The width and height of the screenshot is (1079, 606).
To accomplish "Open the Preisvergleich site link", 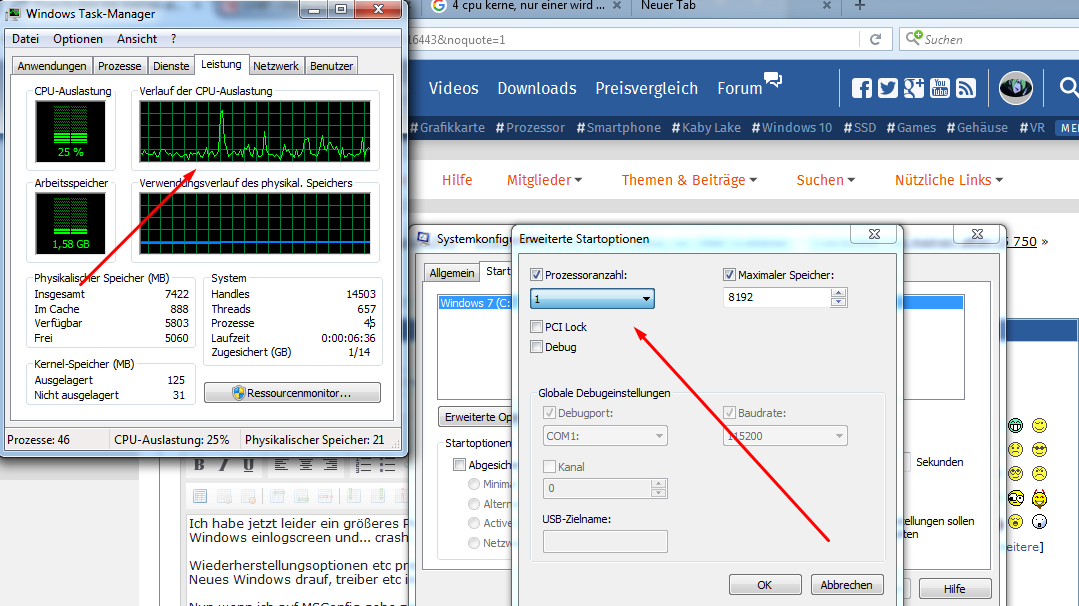I will 647,88.
